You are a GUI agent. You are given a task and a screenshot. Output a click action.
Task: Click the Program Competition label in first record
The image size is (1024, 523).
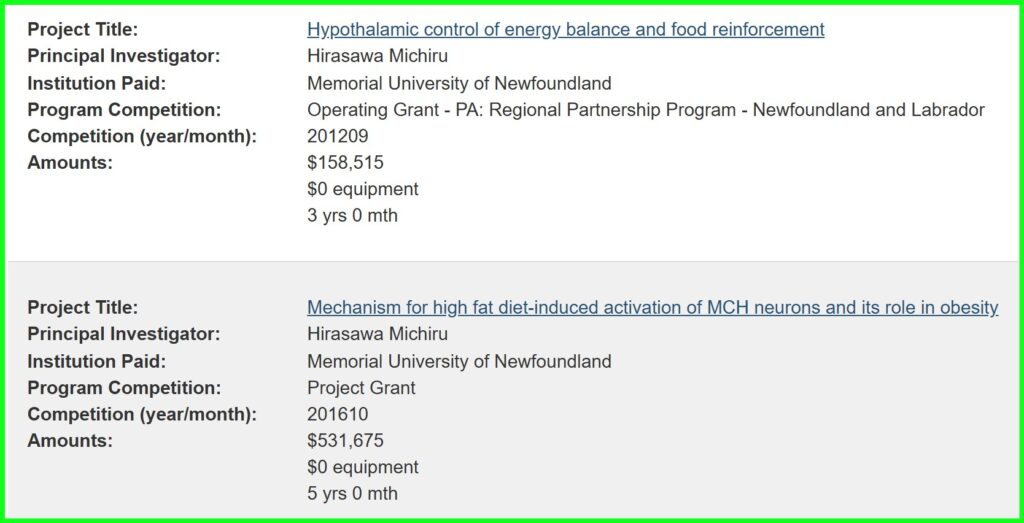(x=124, y=110)
